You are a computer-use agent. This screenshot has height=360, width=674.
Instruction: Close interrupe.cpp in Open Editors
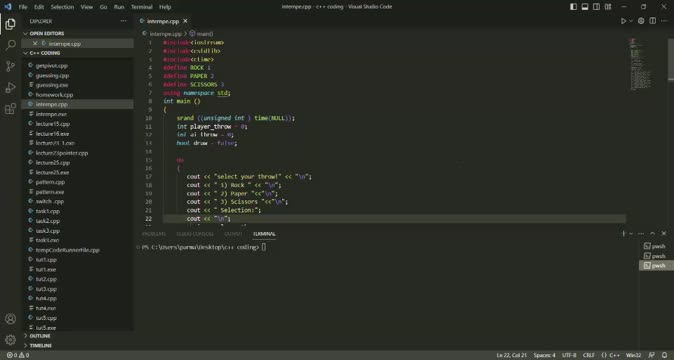(x=35, y=43)
